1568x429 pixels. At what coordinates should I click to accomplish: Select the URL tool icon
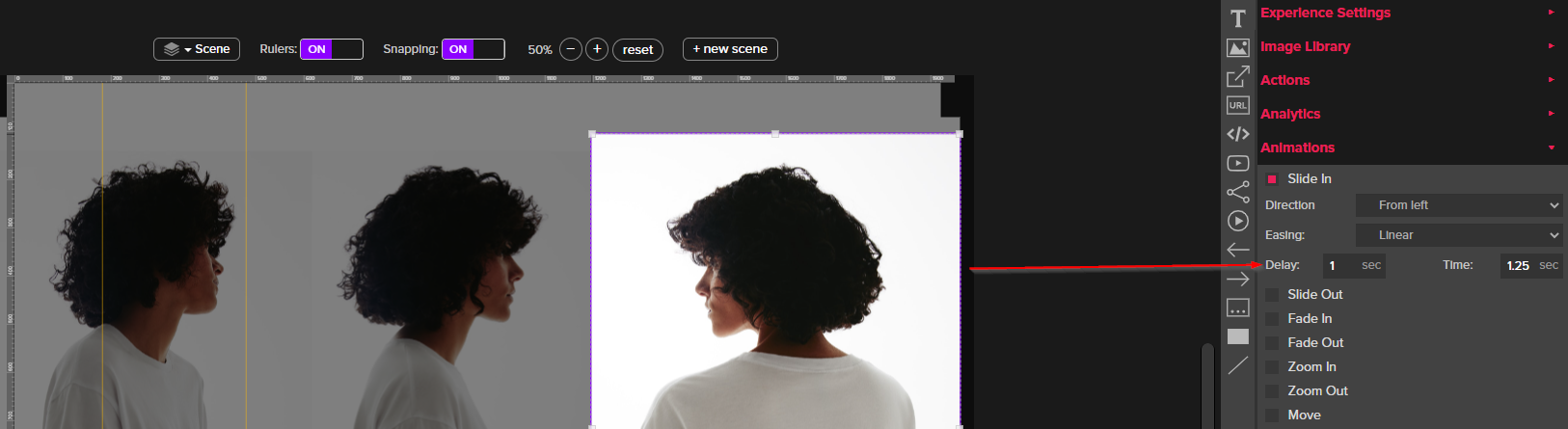click(x=1238, y=105)
